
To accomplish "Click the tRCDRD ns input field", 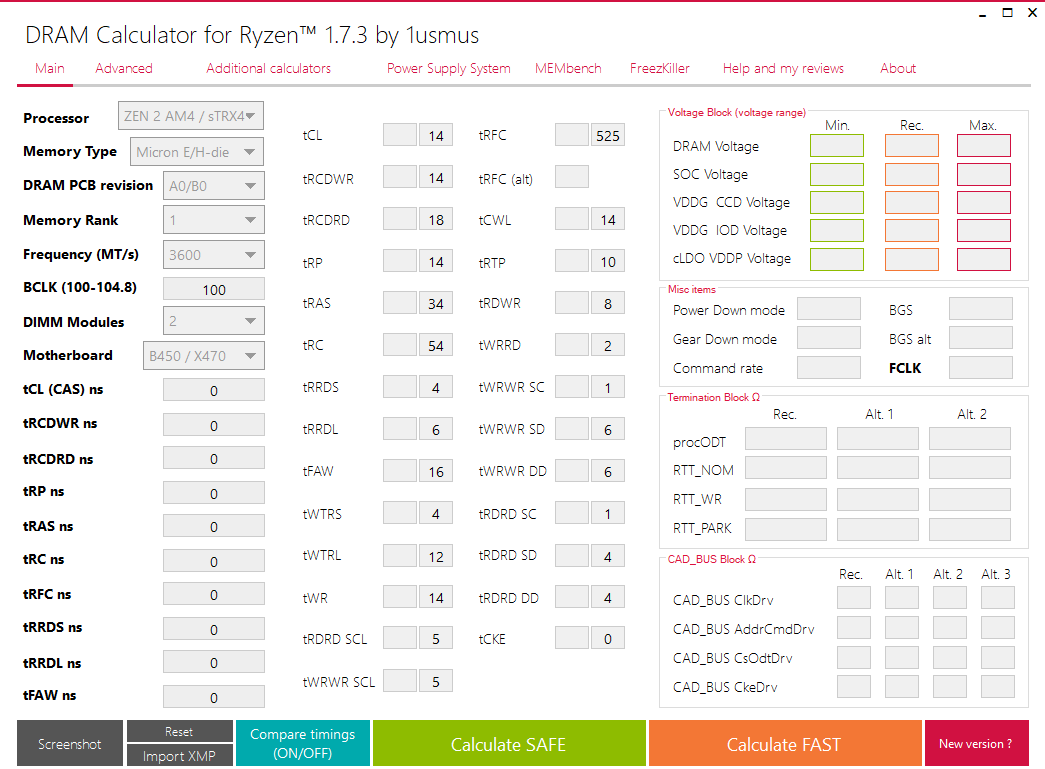I will [x=214, y=458].
